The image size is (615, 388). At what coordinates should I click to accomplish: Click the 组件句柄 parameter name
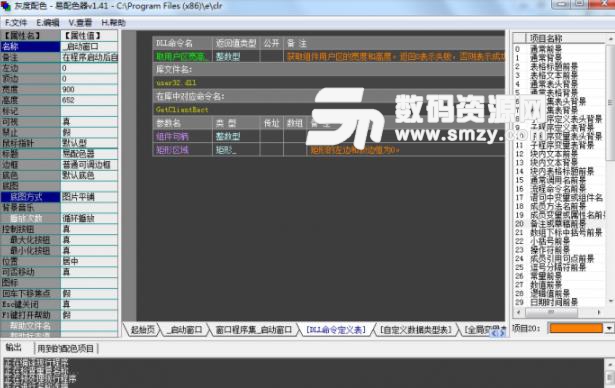tap(173, 136)
